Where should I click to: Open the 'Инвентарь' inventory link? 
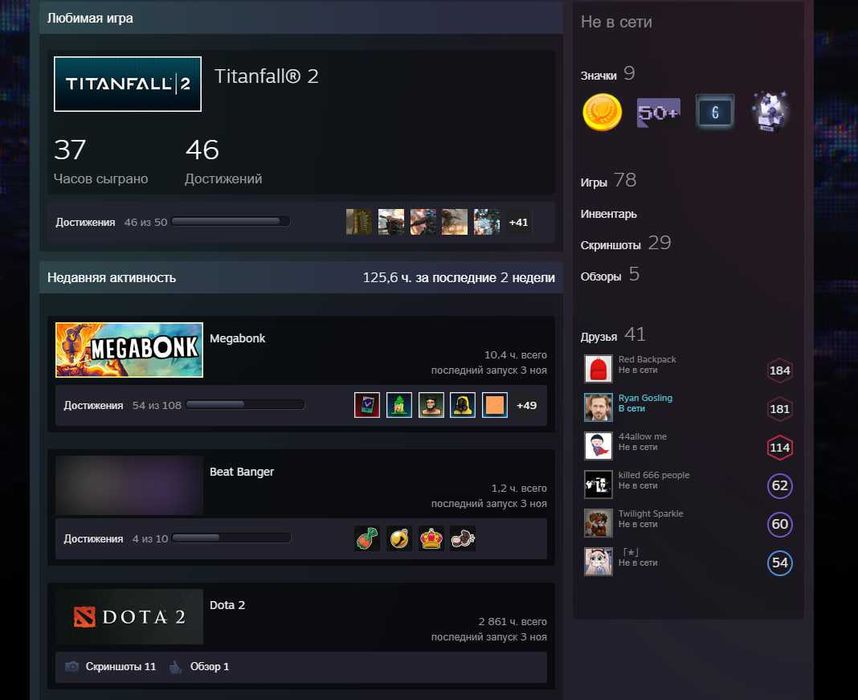[x=608, y=214]
